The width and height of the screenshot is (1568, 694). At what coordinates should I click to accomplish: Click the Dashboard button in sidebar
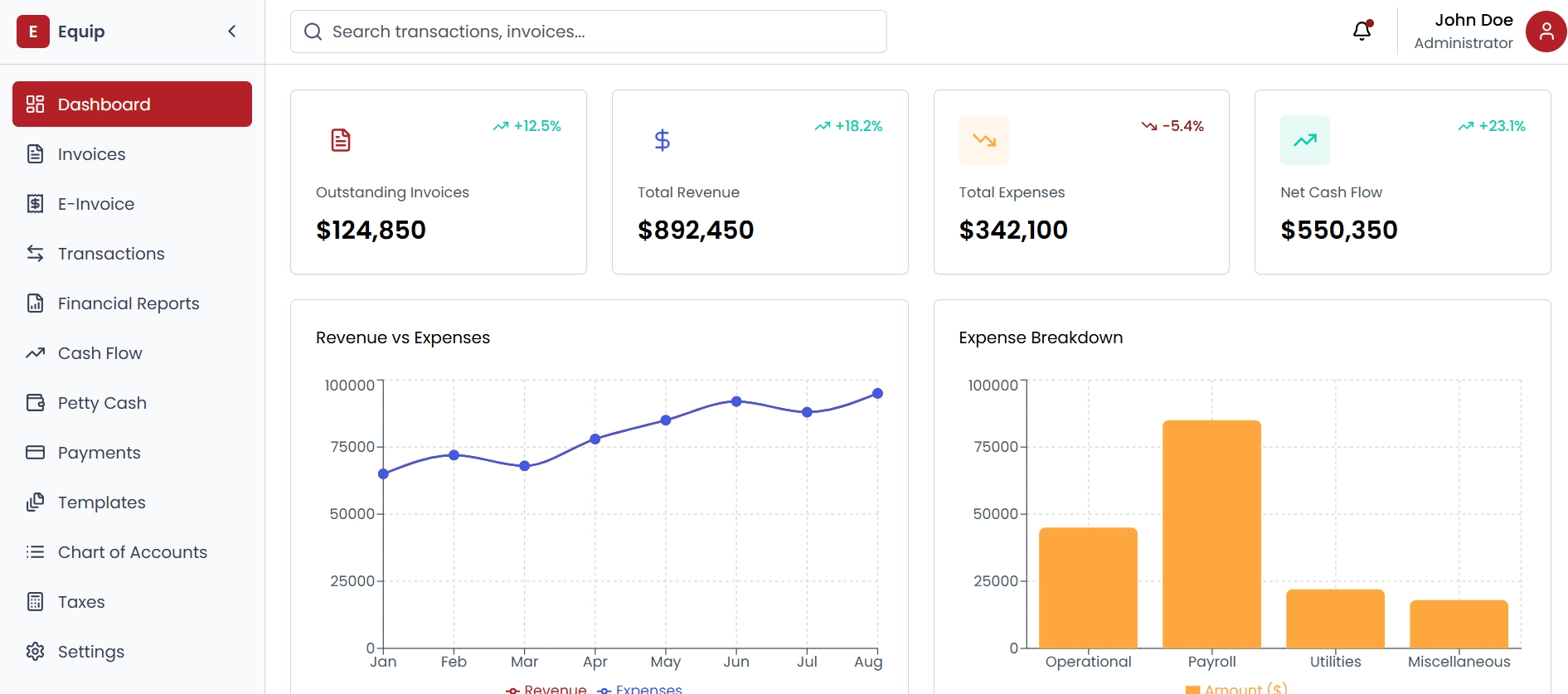132,104
